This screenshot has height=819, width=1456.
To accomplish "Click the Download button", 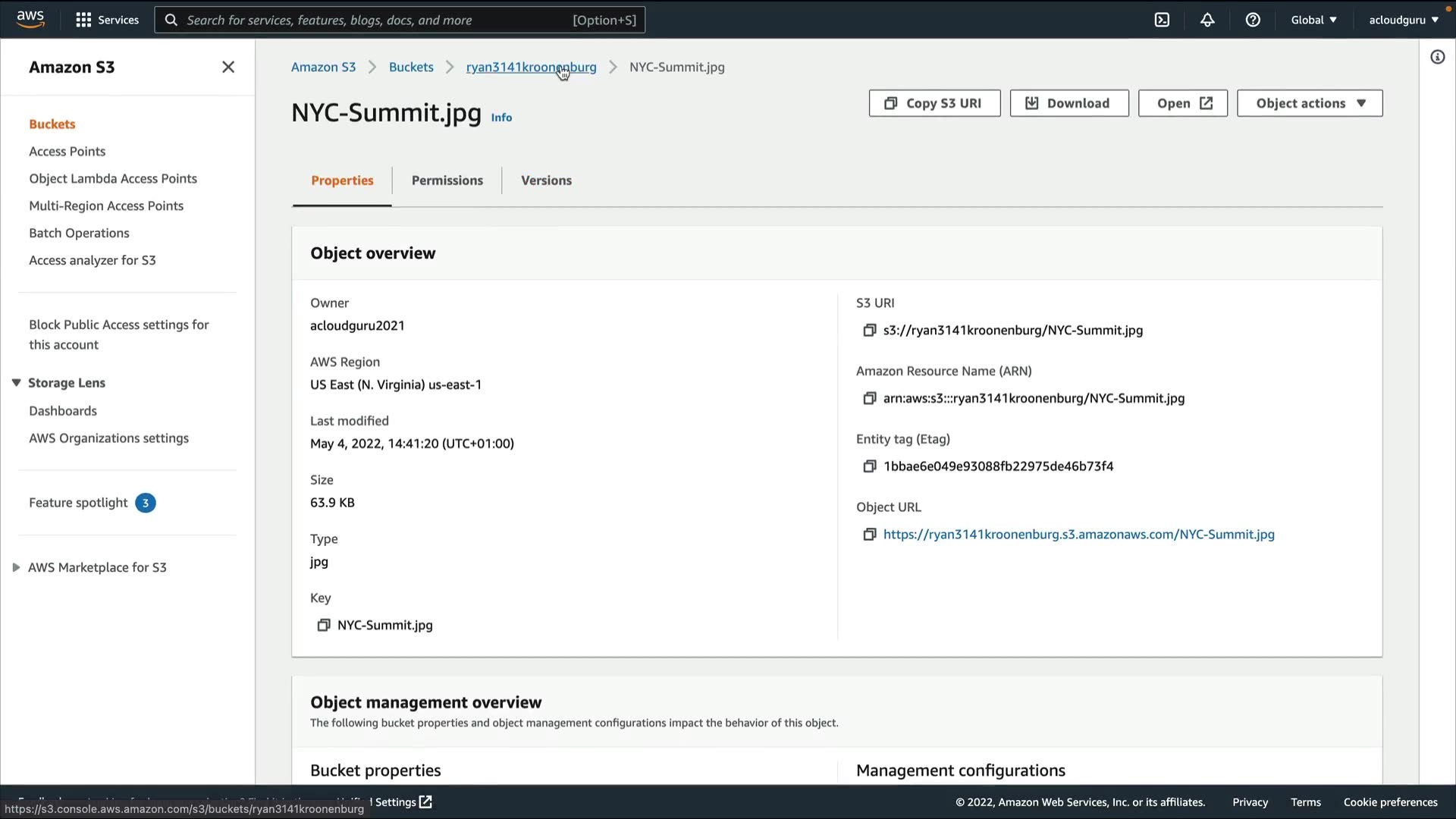I will (1068, 104).
